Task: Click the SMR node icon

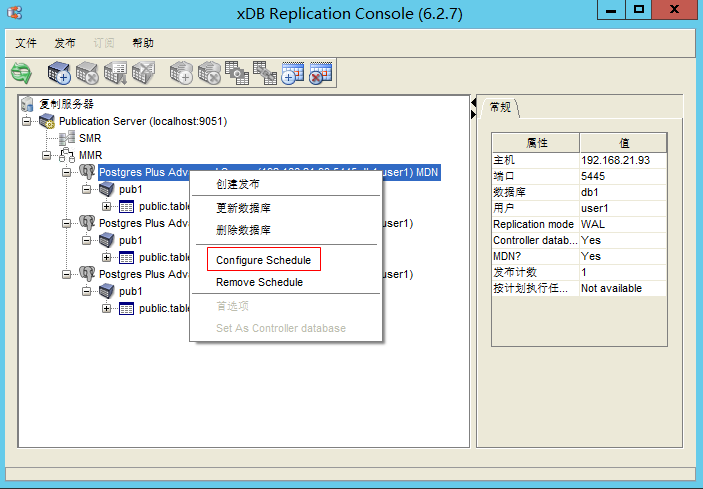Action: pyautogui.click(x=67, y=138)
